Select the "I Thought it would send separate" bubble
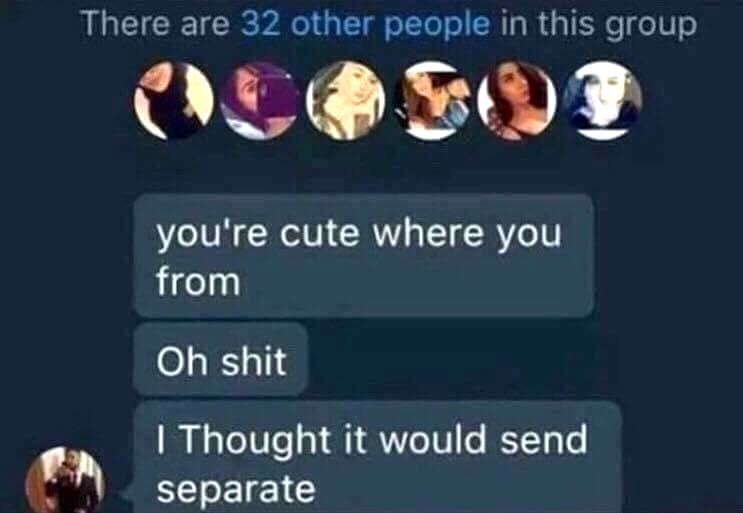 click(378, 458)
